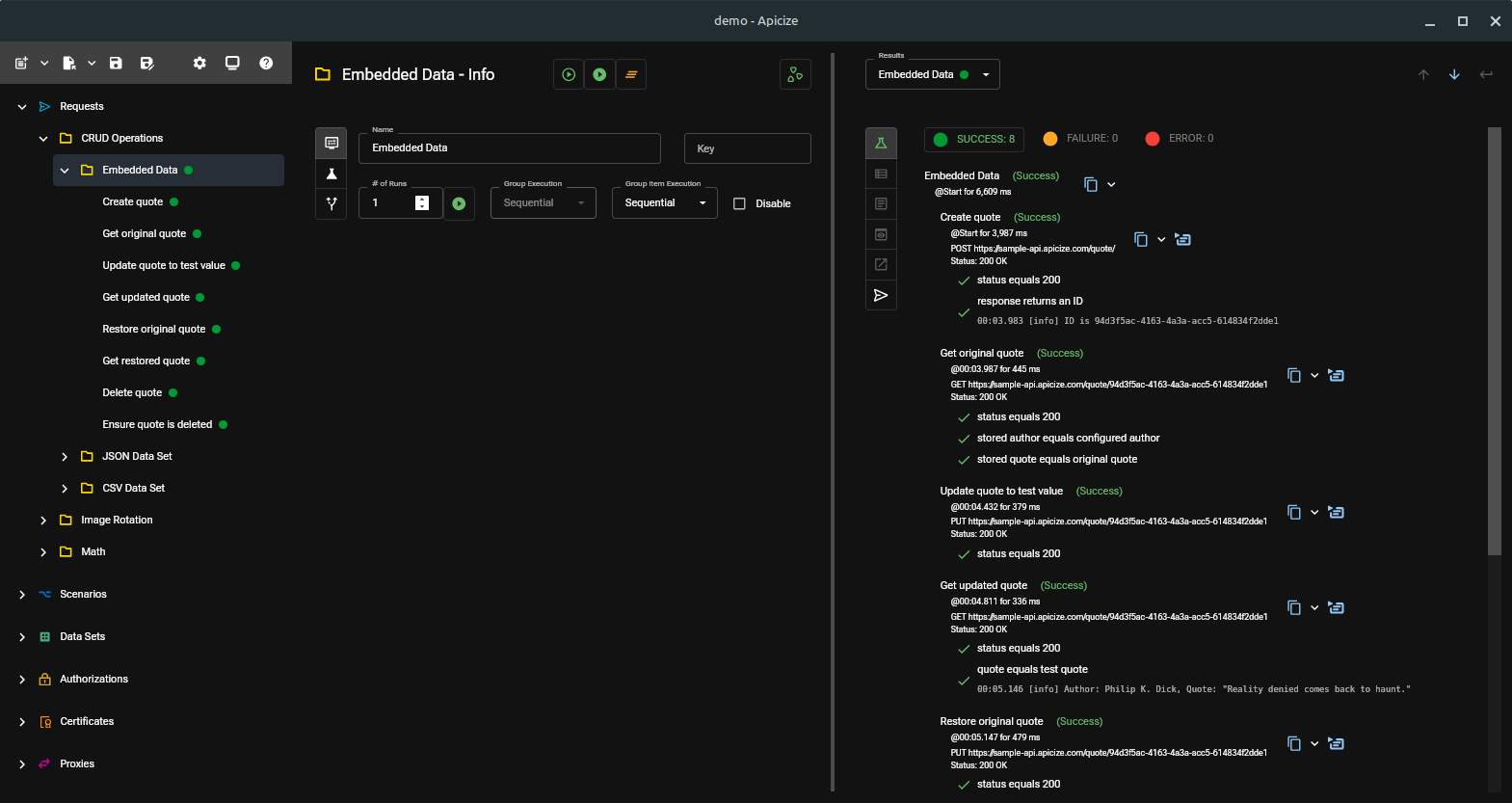Click the return arrow icon at top right
Screen dimensions: 1512x803
click(1486, 74)
